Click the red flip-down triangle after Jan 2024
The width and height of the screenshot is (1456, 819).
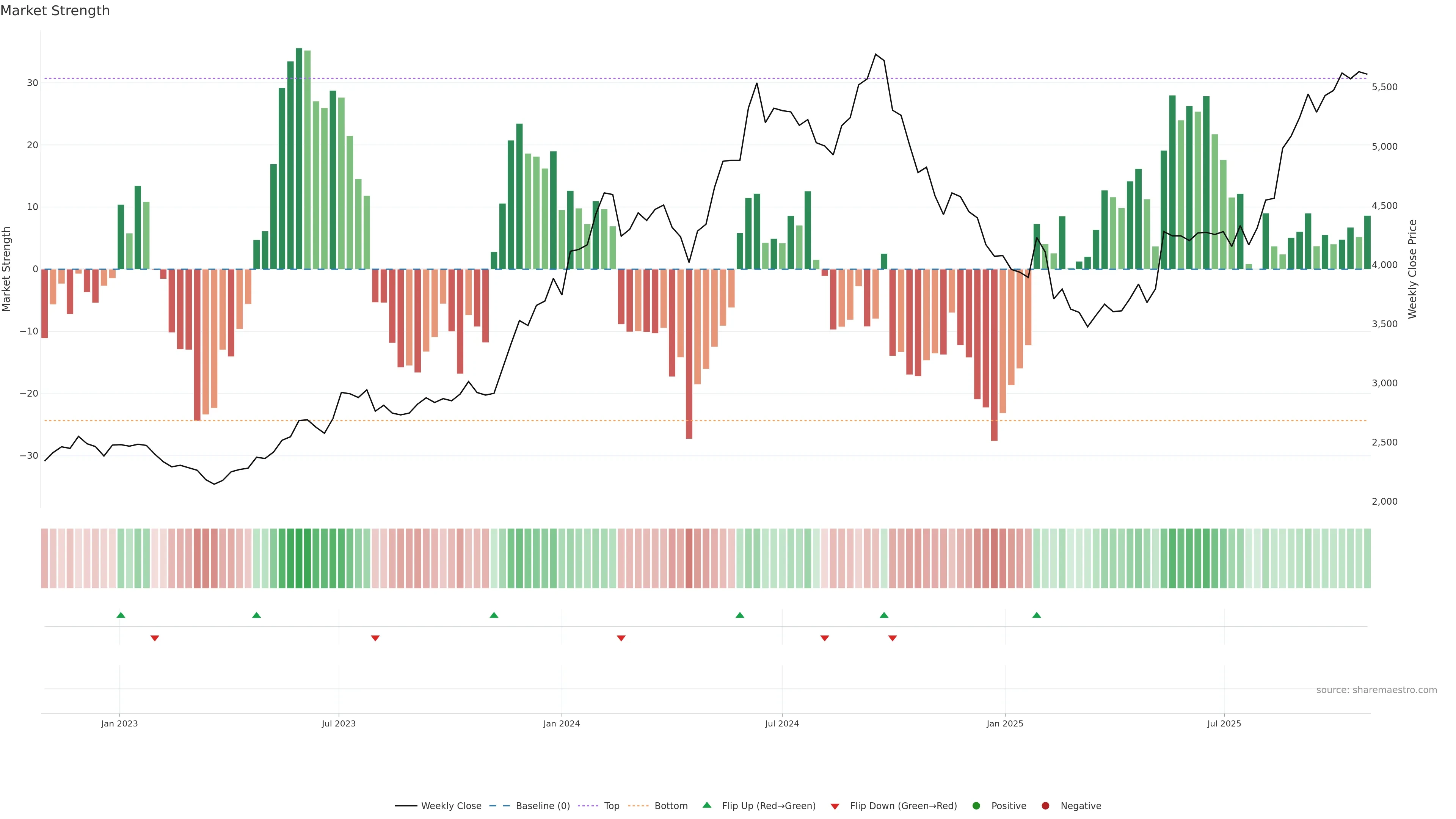coord(621,638)
